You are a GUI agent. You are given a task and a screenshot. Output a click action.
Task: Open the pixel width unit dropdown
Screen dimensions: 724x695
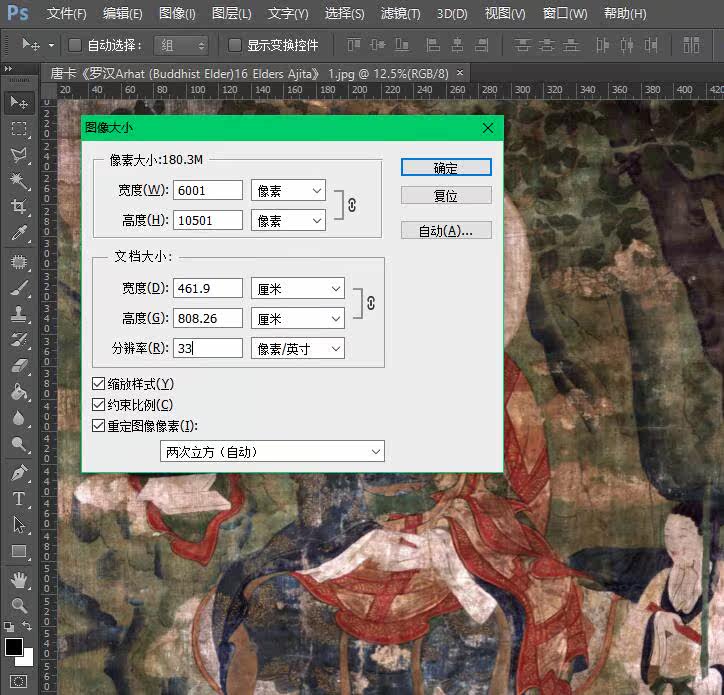coord(288,190)
